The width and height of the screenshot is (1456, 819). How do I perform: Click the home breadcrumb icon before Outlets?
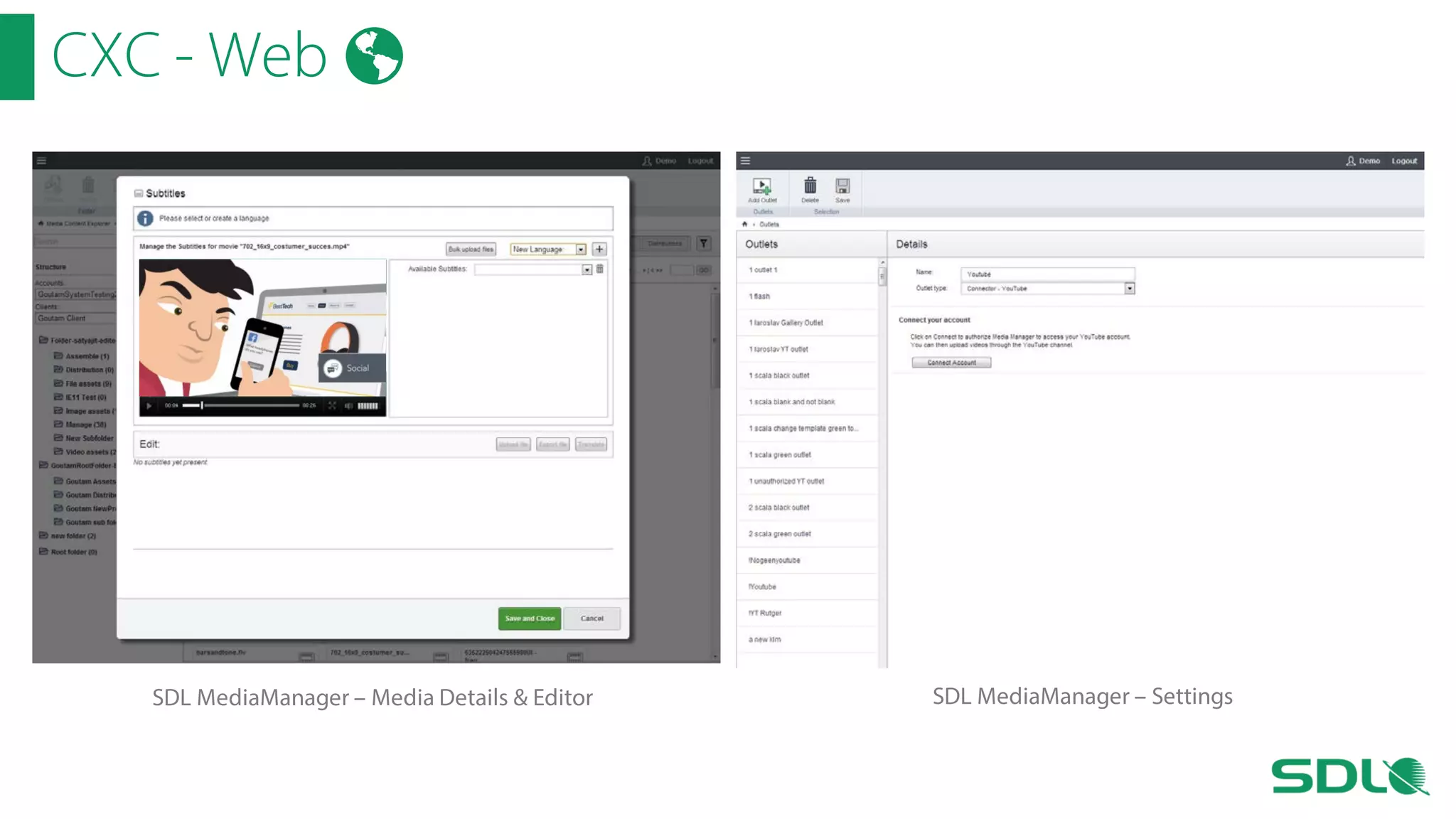[x=744, y=224]
